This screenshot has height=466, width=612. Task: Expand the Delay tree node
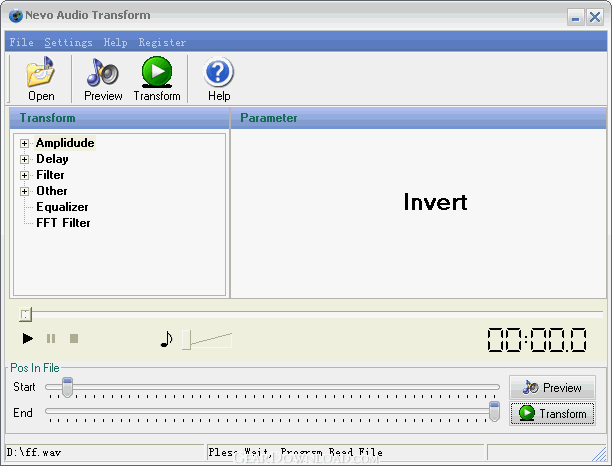(x=24, y=159)
